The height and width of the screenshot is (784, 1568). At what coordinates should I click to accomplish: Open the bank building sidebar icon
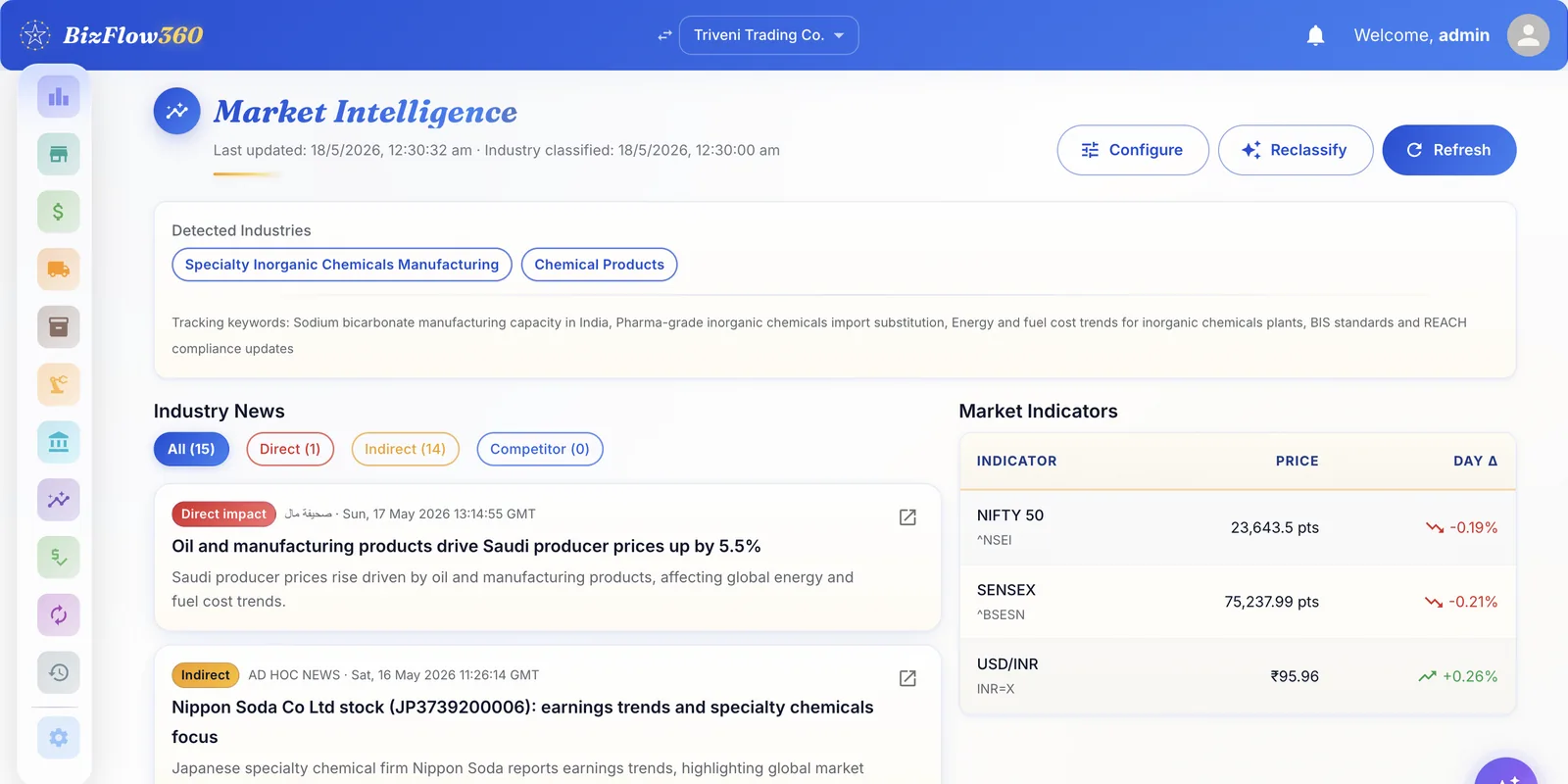[59, 442]
